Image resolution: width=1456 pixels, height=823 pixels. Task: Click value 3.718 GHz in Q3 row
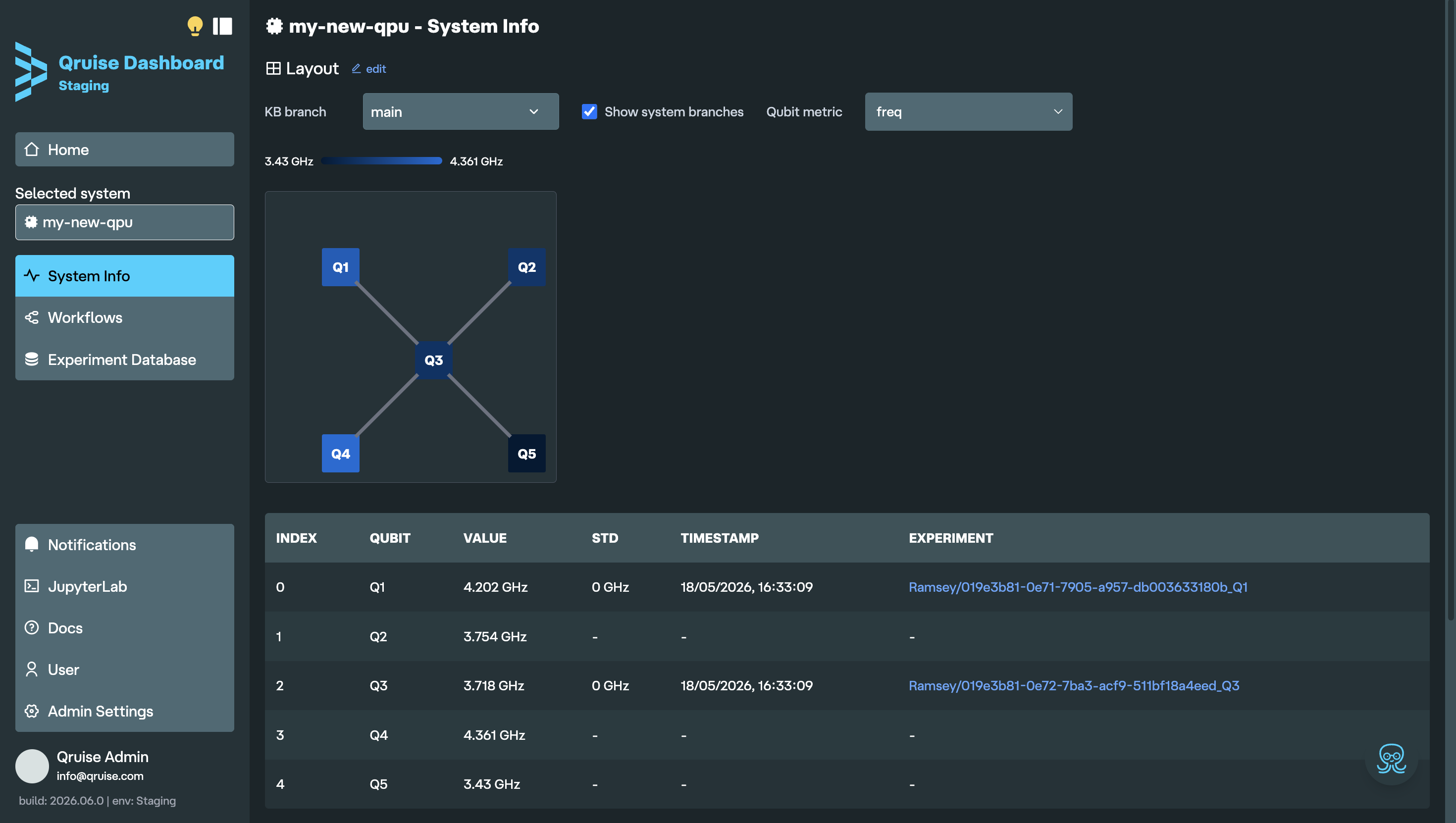tap(493, 685)
